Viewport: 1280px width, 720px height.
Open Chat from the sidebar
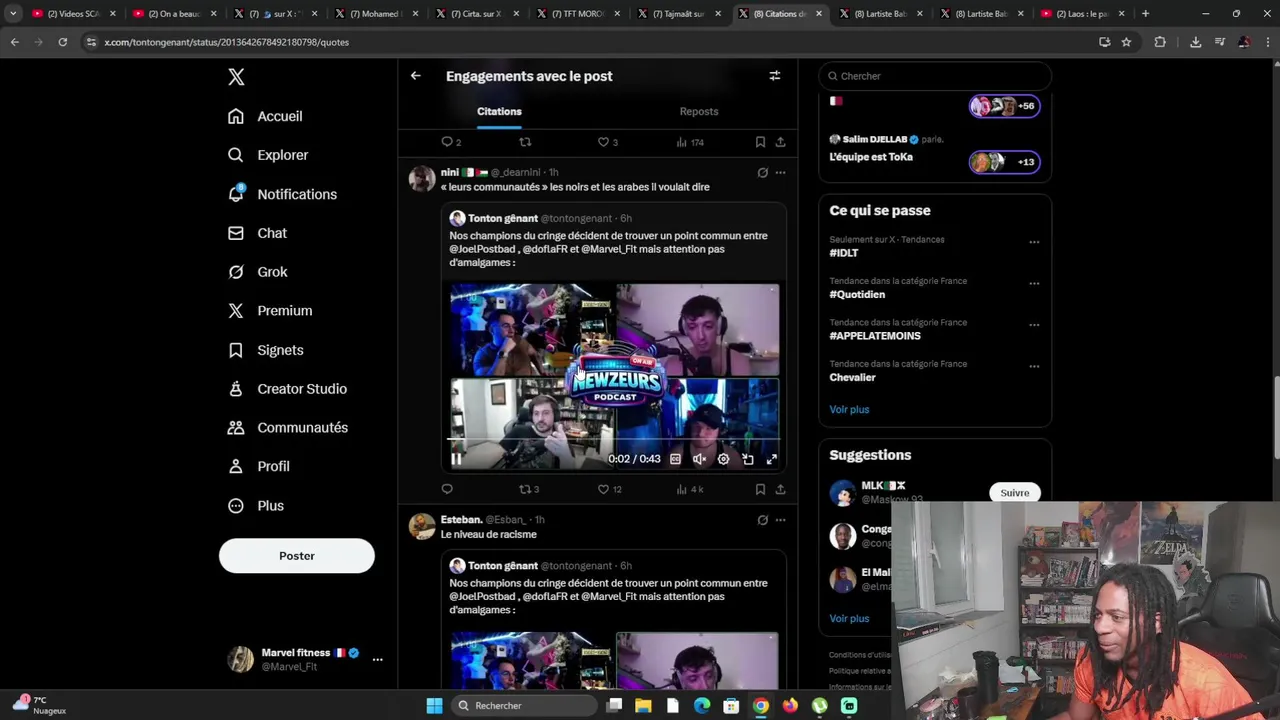click(x=258, y=233)
